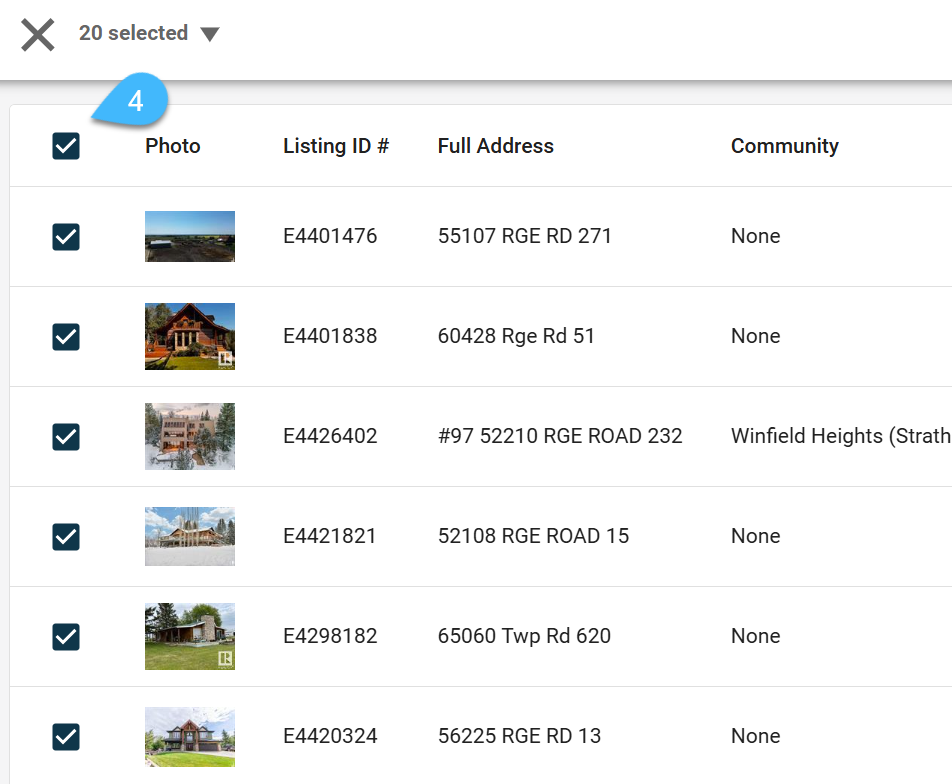Expand the 20 selected dropdown arrow
Image resolution: width=952 pixels, height=784 pixels.
click(x=209, y=34)
